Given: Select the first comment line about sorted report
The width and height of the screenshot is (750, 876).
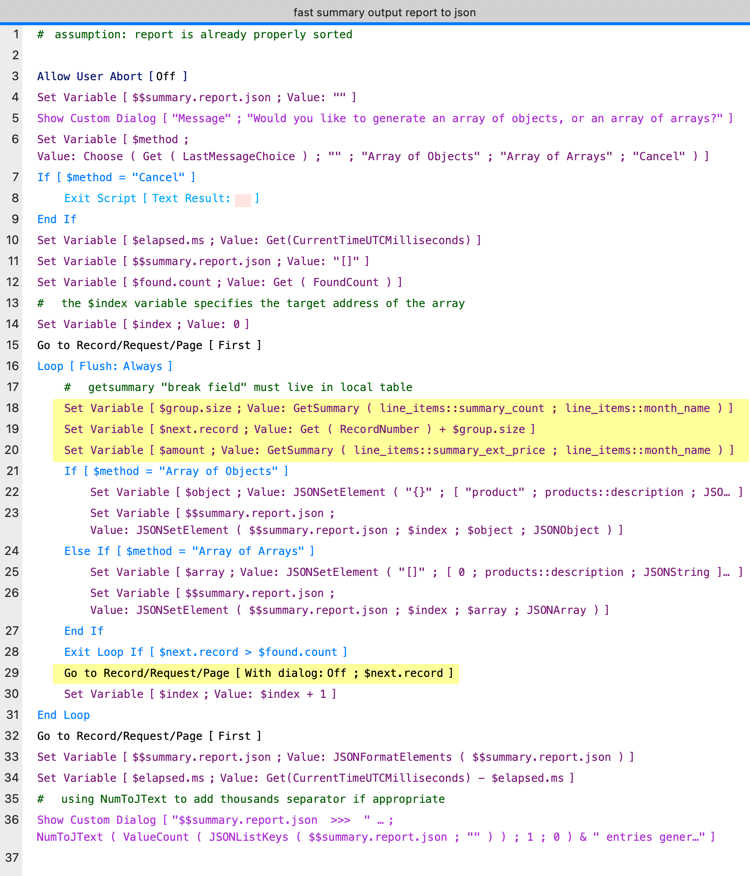Looking at the screenshot, I should coord(194,34).
